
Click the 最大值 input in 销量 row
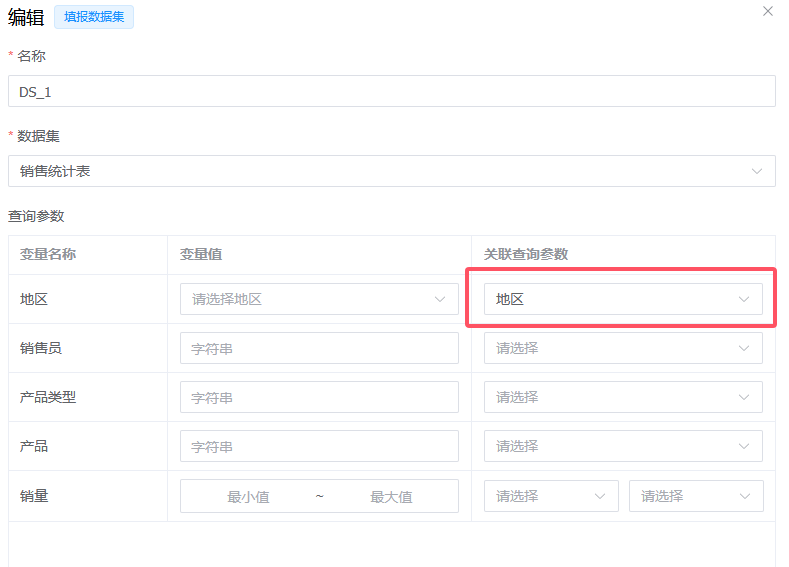(x=391, y=496)
